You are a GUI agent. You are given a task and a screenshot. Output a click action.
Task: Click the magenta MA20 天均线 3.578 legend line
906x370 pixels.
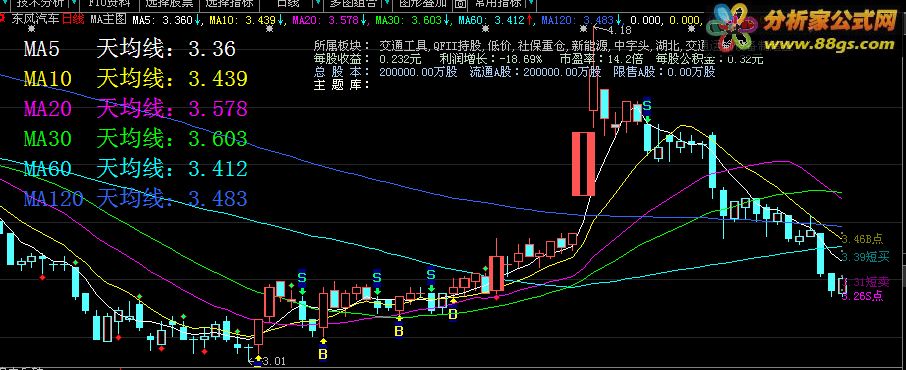[x=135, y=109]
